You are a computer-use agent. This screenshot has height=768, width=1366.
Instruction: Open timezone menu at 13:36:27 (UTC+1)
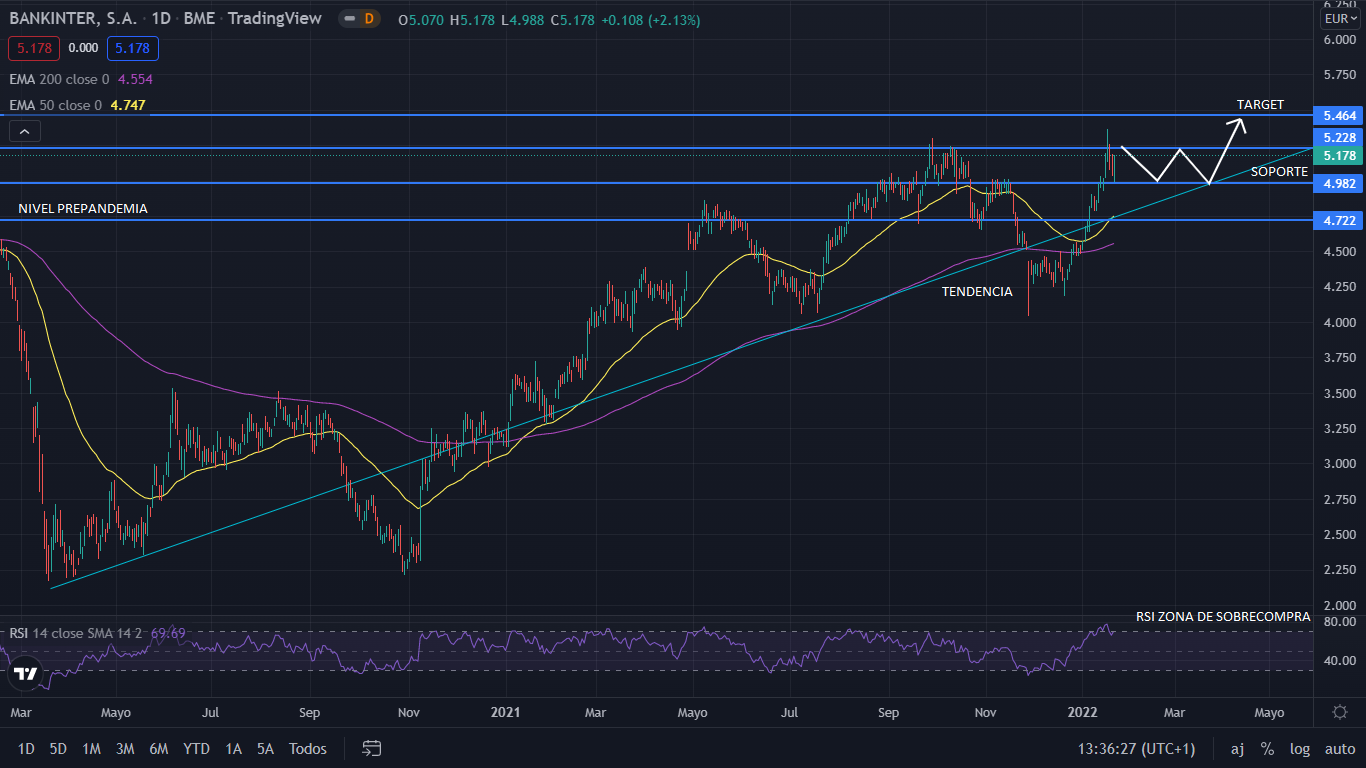[x=1136, y=748]
